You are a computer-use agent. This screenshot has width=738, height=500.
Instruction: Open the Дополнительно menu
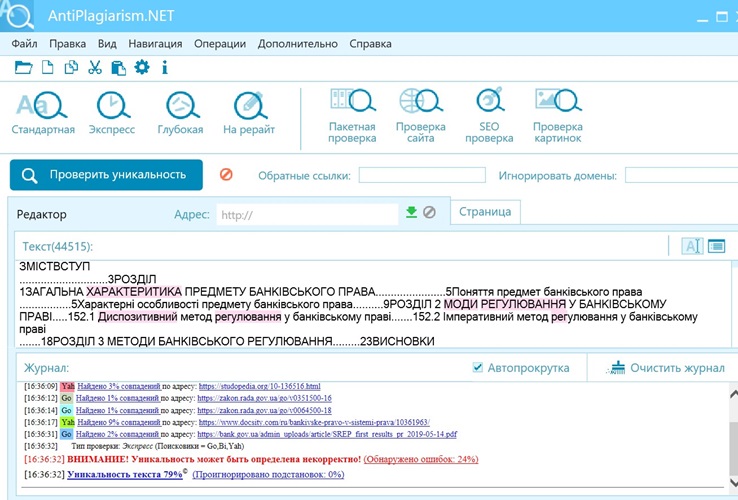click(297, 44)
